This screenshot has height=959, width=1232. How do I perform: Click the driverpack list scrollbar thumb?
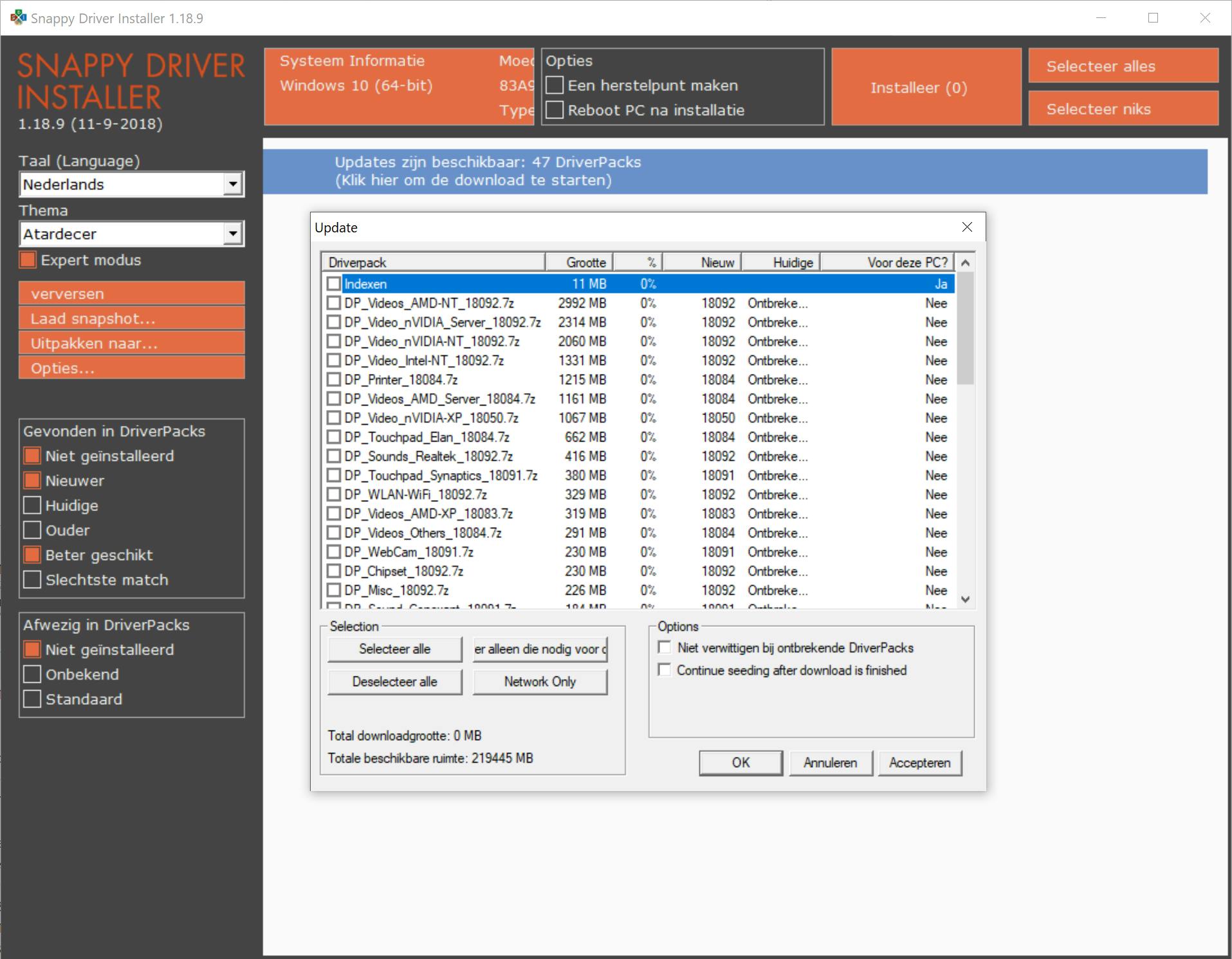click(x=965, y=328)
